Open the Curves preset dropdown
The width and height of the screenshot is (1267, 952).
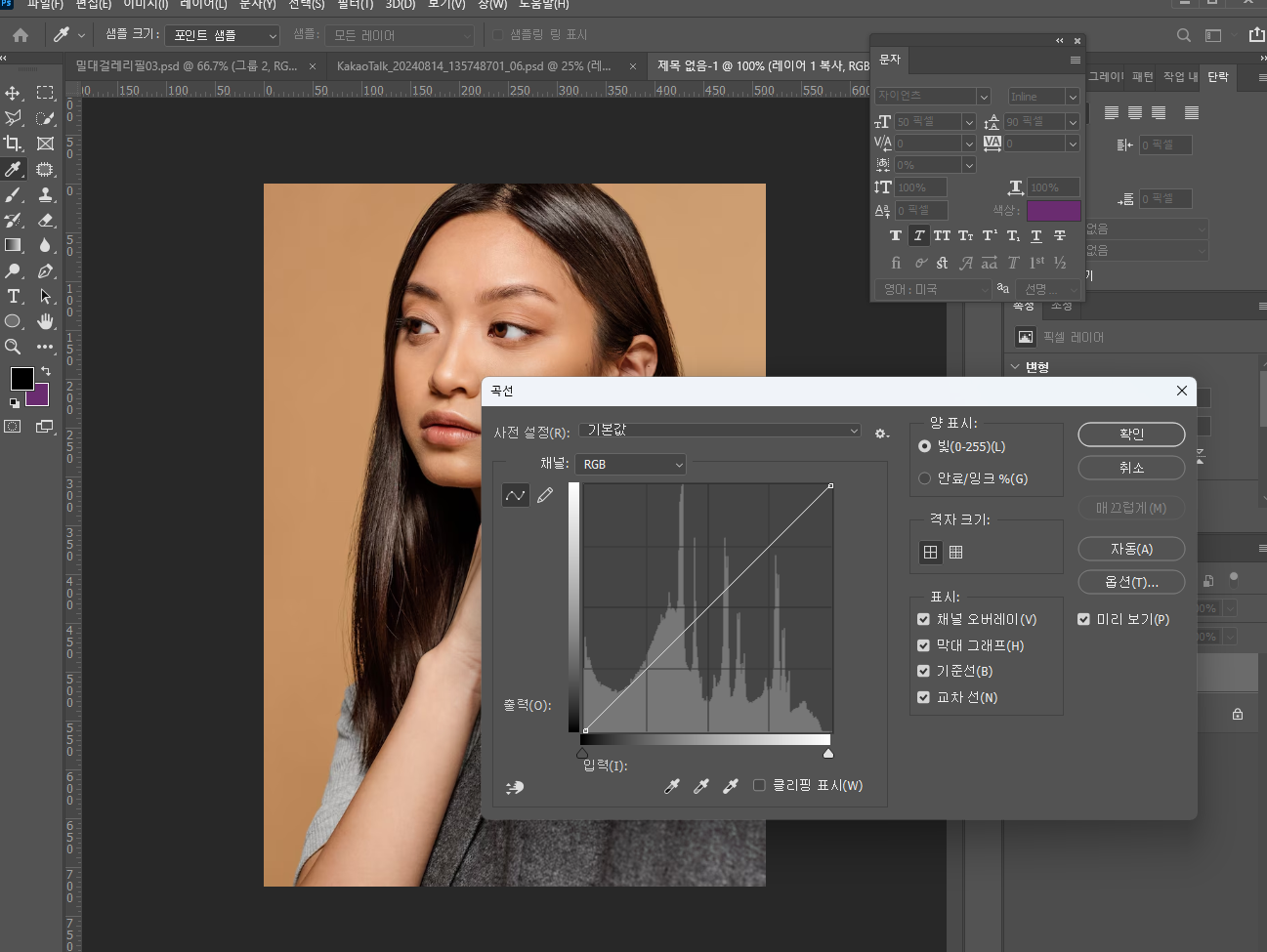pos(720,431)
